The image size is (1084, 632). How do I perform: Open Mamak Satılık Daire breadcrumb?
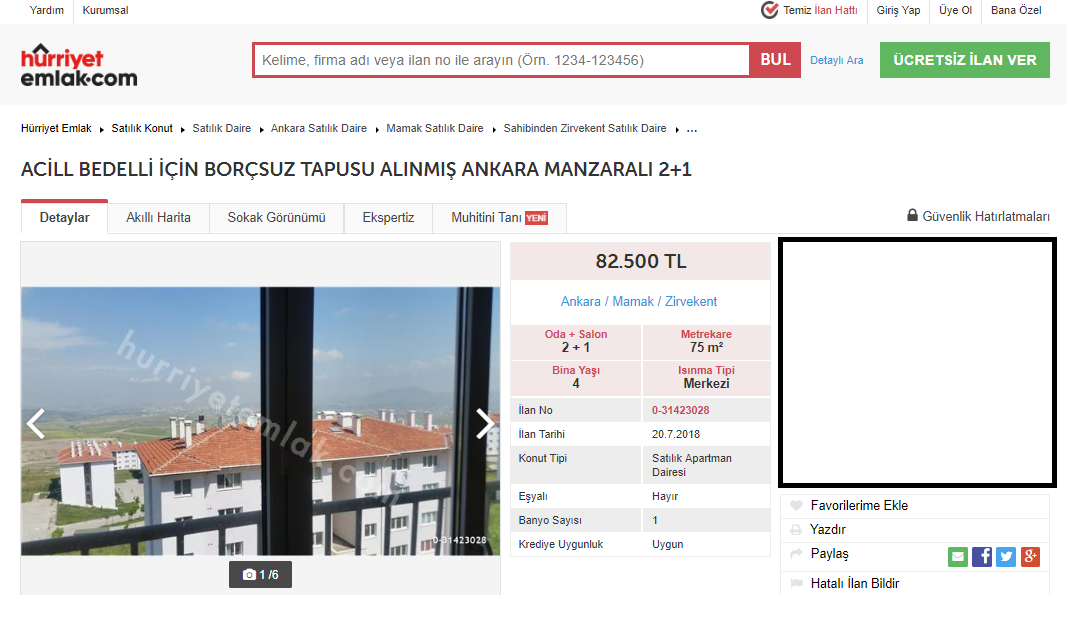pyautogui.click(x=434, y=129)
